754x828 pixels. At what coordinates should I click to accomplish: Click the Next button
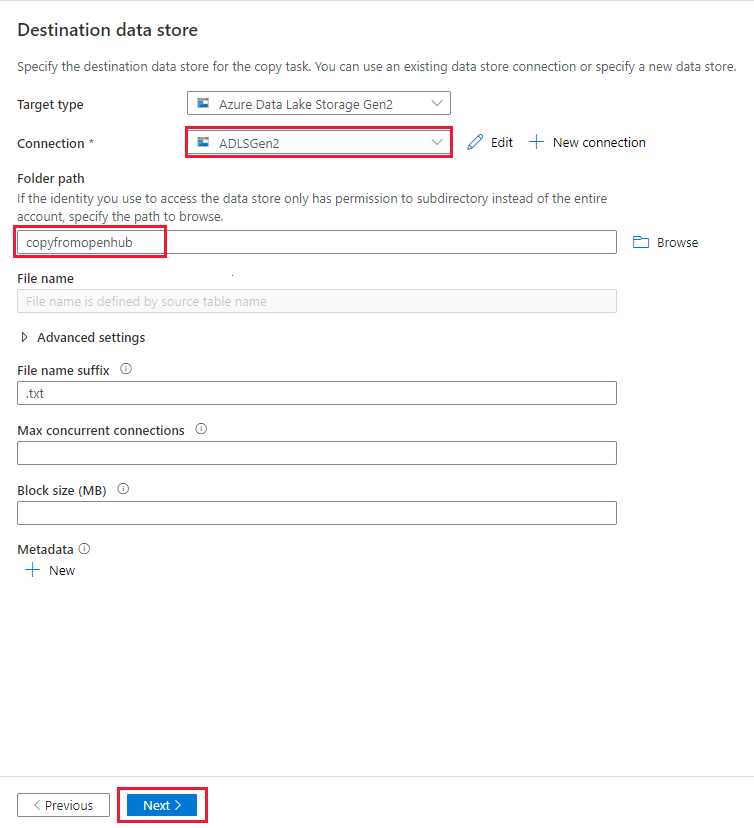pos(161,804)
